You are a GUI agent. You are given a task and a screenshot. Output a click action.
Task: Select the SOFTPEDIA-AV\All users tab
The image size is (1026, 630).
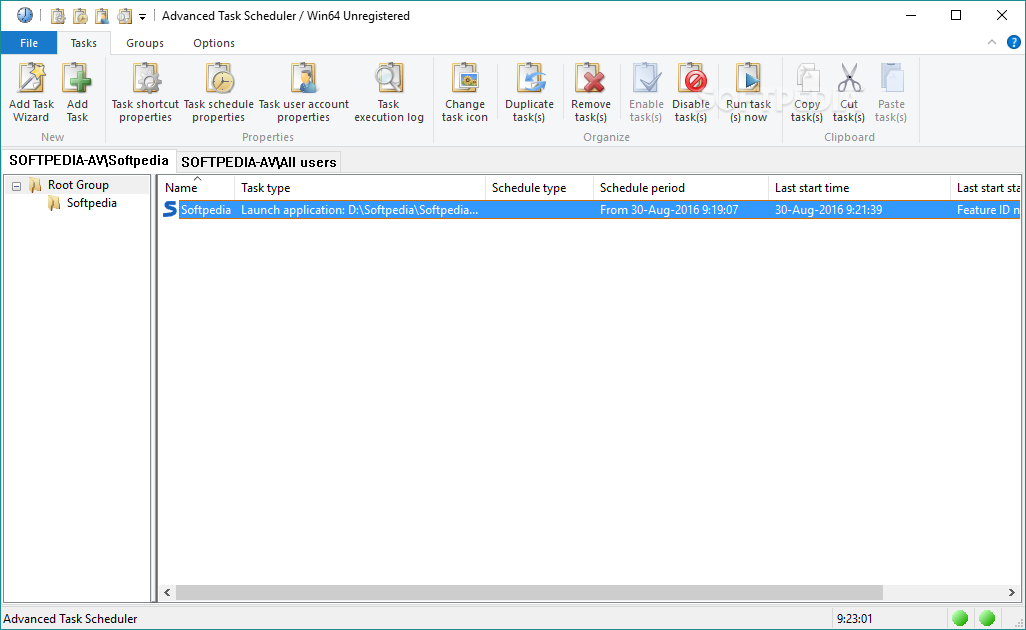tap(258, 162)
